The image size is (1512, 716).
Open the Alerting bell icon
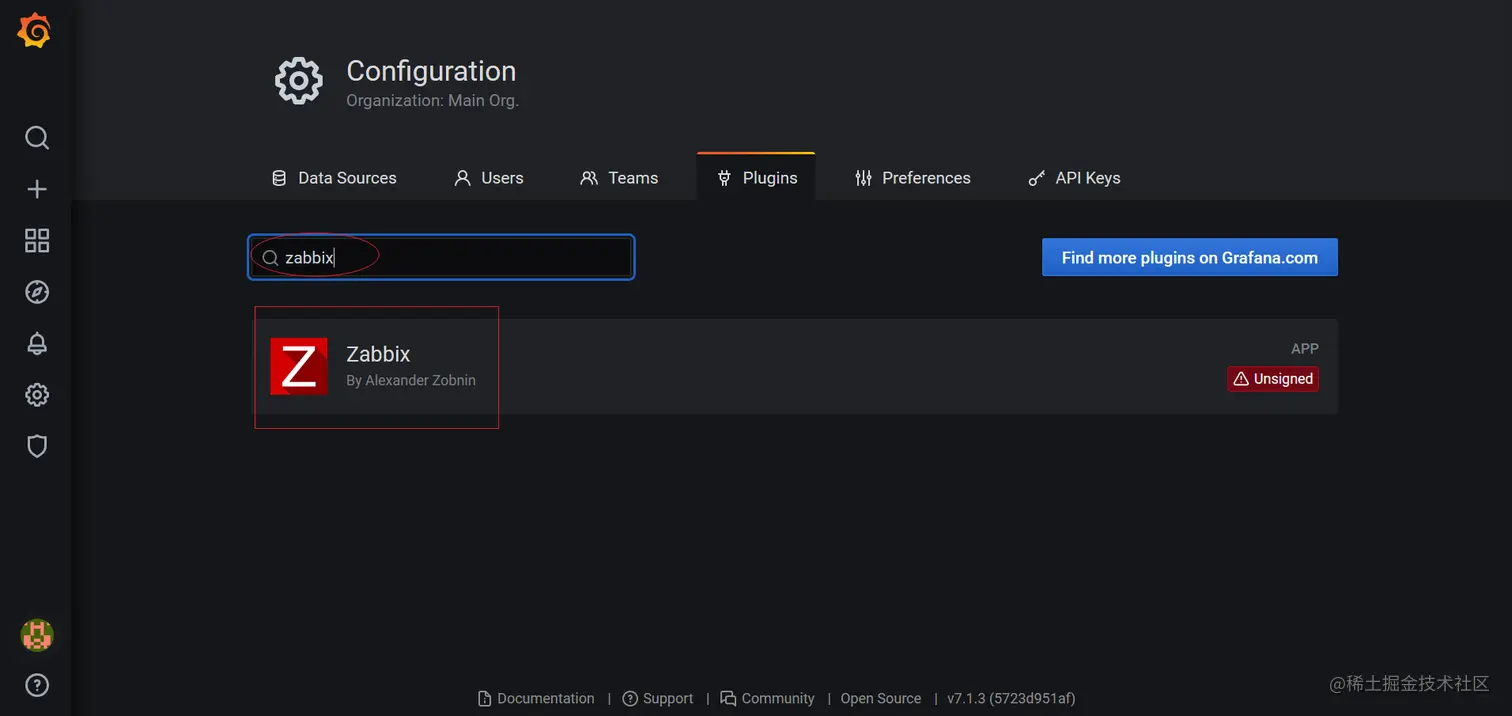pyautogui.click(x=36, y=343)
